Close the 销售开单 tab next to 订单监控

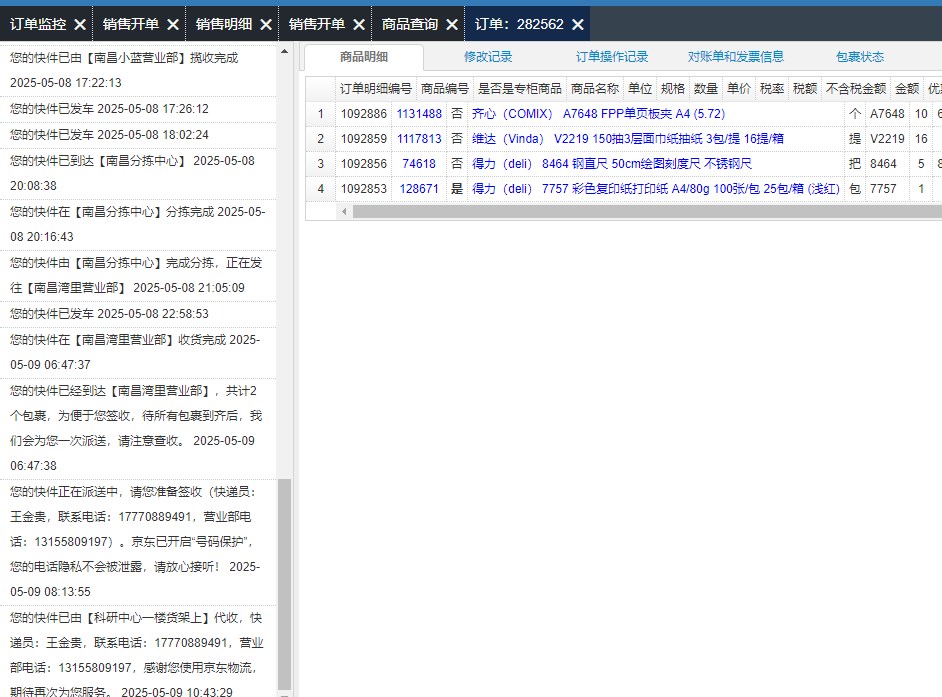[x=173, y=25]
